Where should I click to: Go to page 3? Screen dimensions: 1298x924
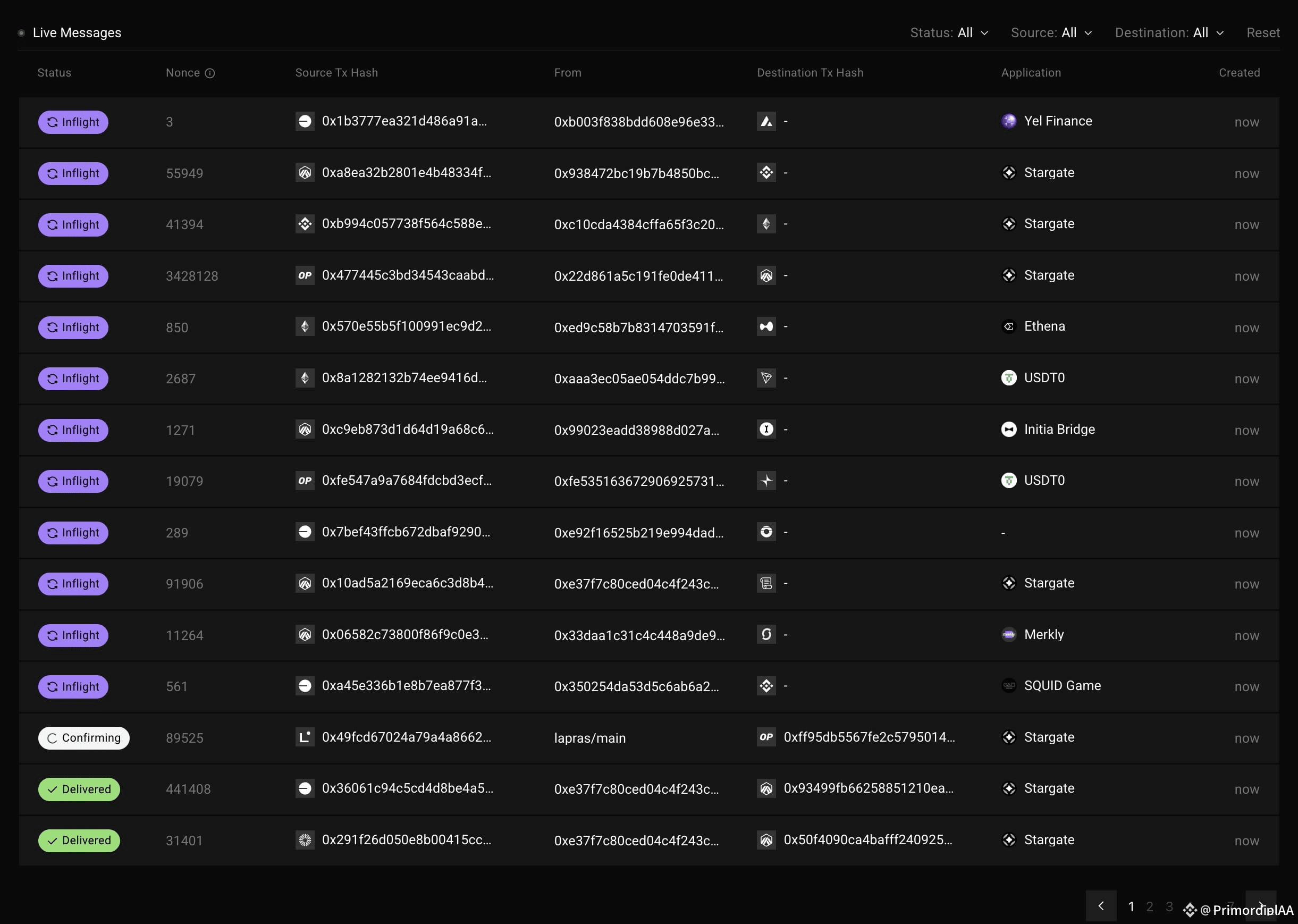pyautogui.click(x=1169, y=906)
